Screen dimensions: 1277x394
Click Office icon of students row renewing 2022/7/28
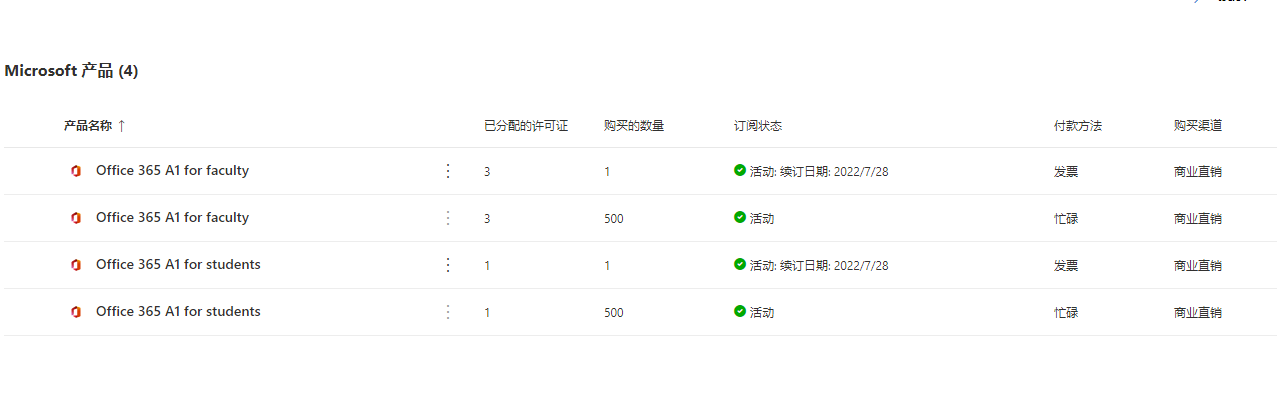[x=75, y=265]
